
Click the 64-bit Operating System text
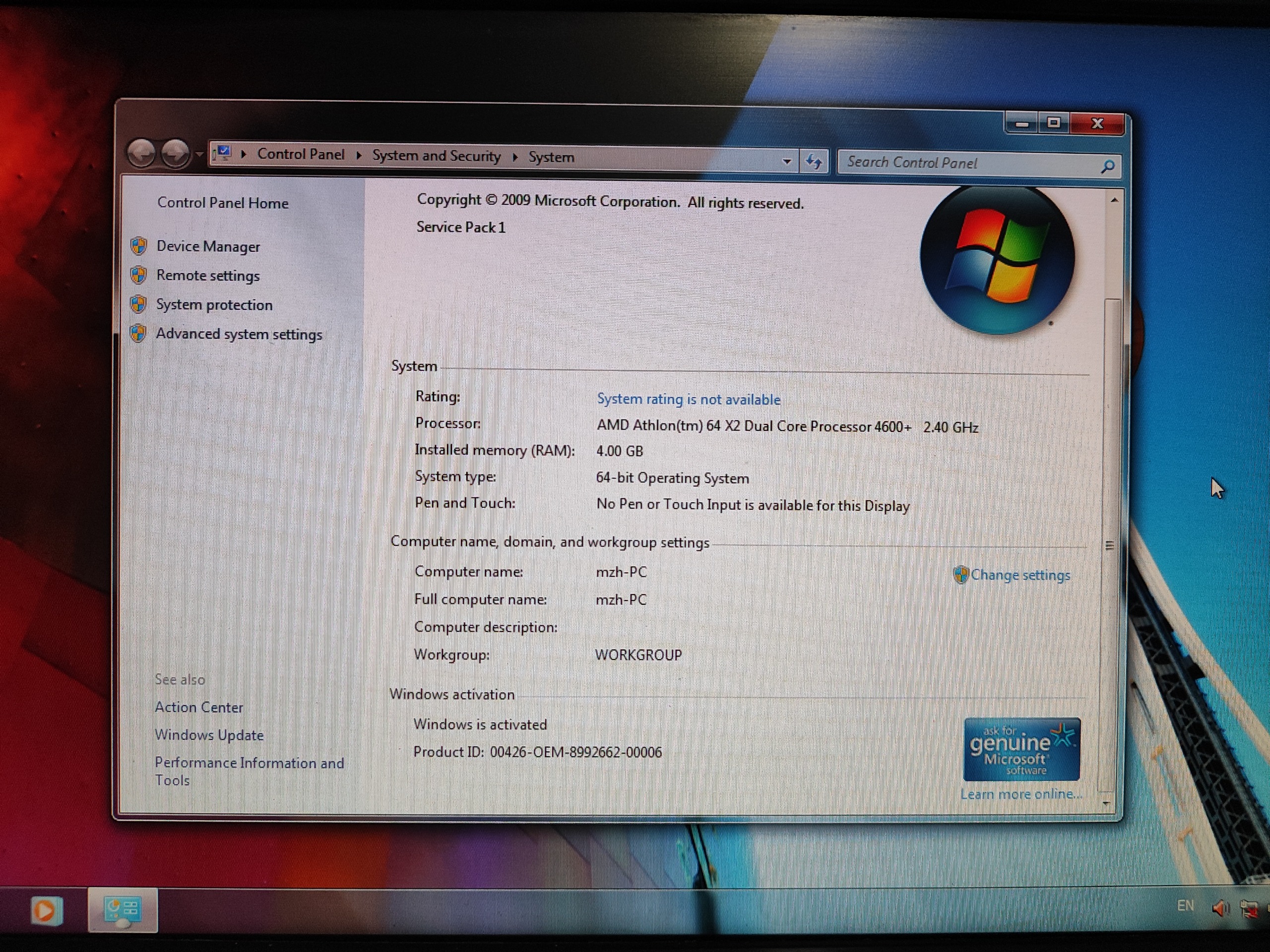click(x=672, y=478)
